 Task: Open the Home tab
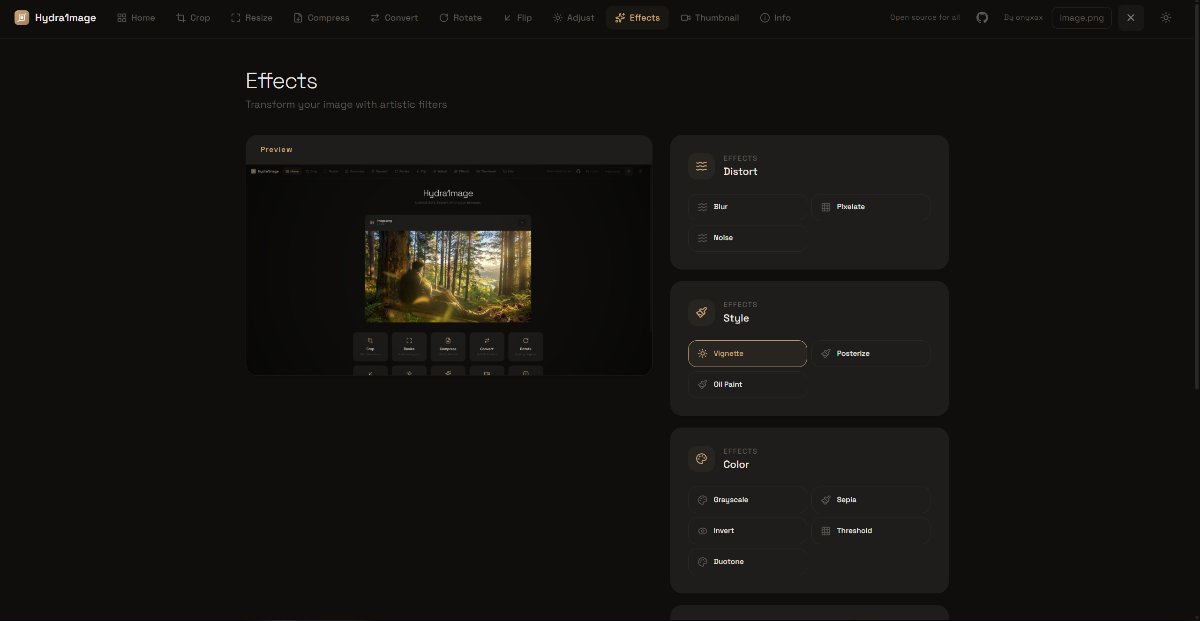[x=136, y=18]
